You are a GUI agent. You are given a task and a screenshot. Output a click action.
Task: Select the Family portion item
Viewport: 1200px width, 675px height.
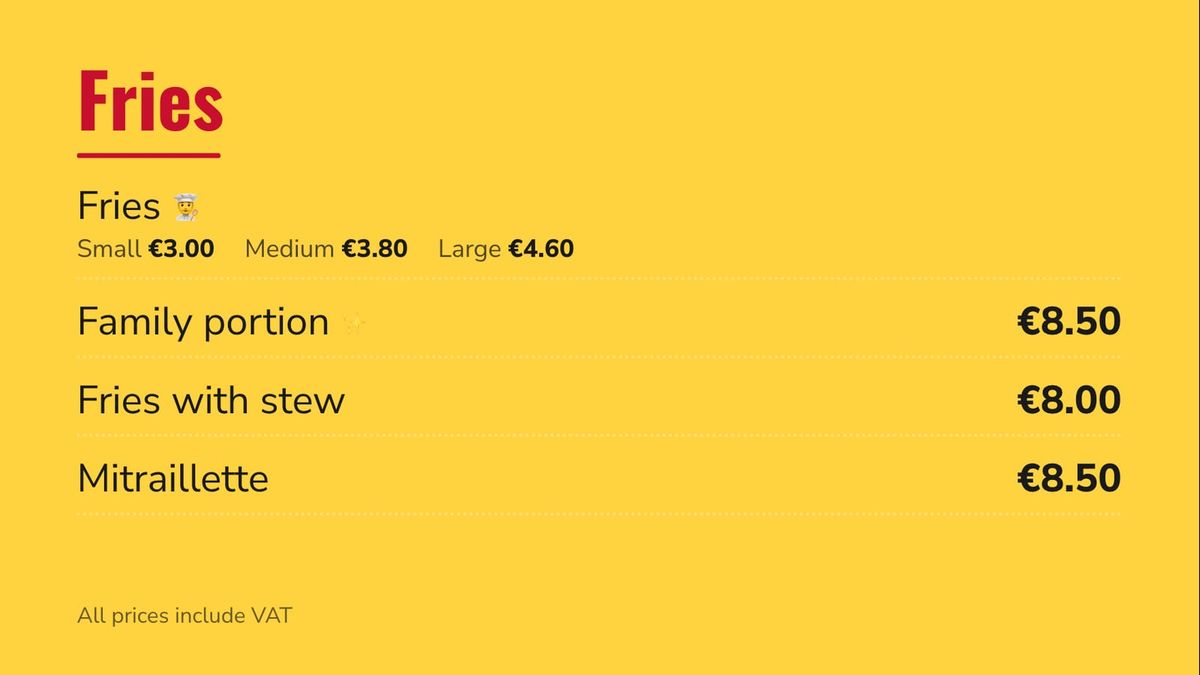point(203,322)
